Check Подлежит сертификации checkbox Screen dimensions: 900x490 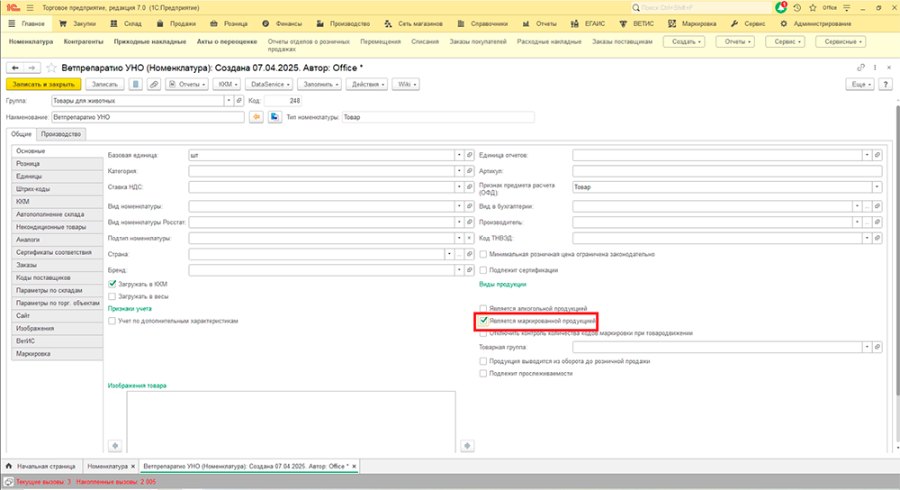[x=483, y=270]
